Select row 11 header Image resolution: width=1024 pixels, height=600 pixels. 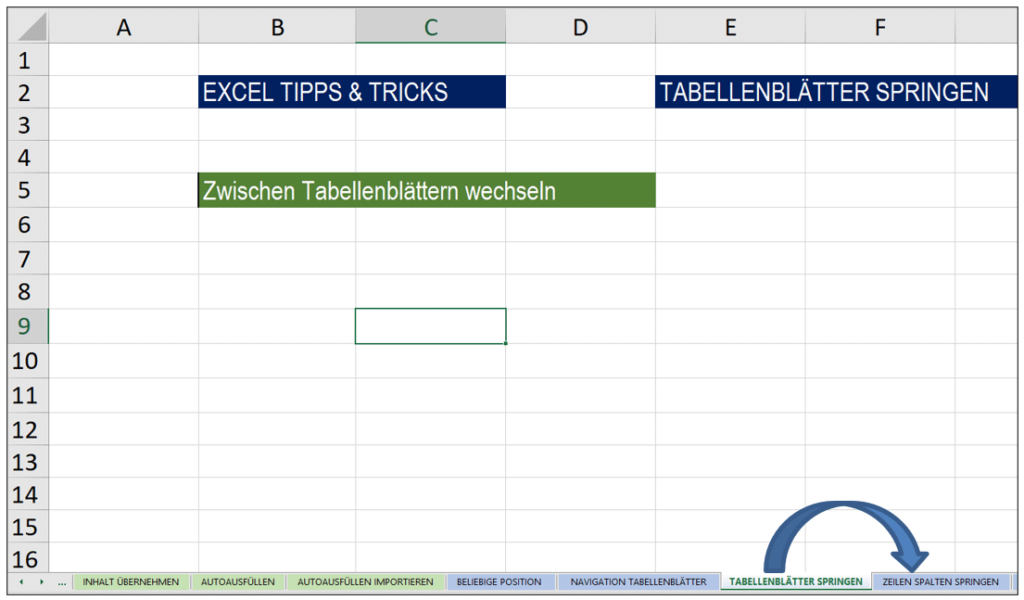tap(27, 395)
